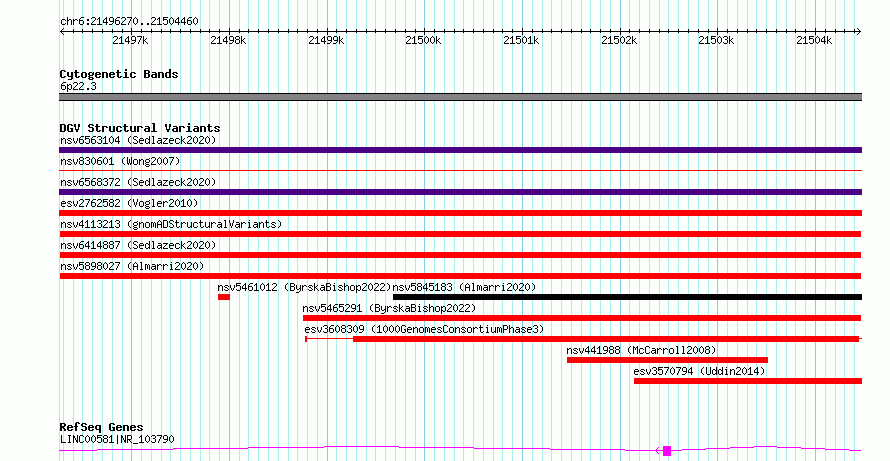Click the Cytogenetic Bands track title
Screen dimensions: 890x461
click(x=119, y=74)
